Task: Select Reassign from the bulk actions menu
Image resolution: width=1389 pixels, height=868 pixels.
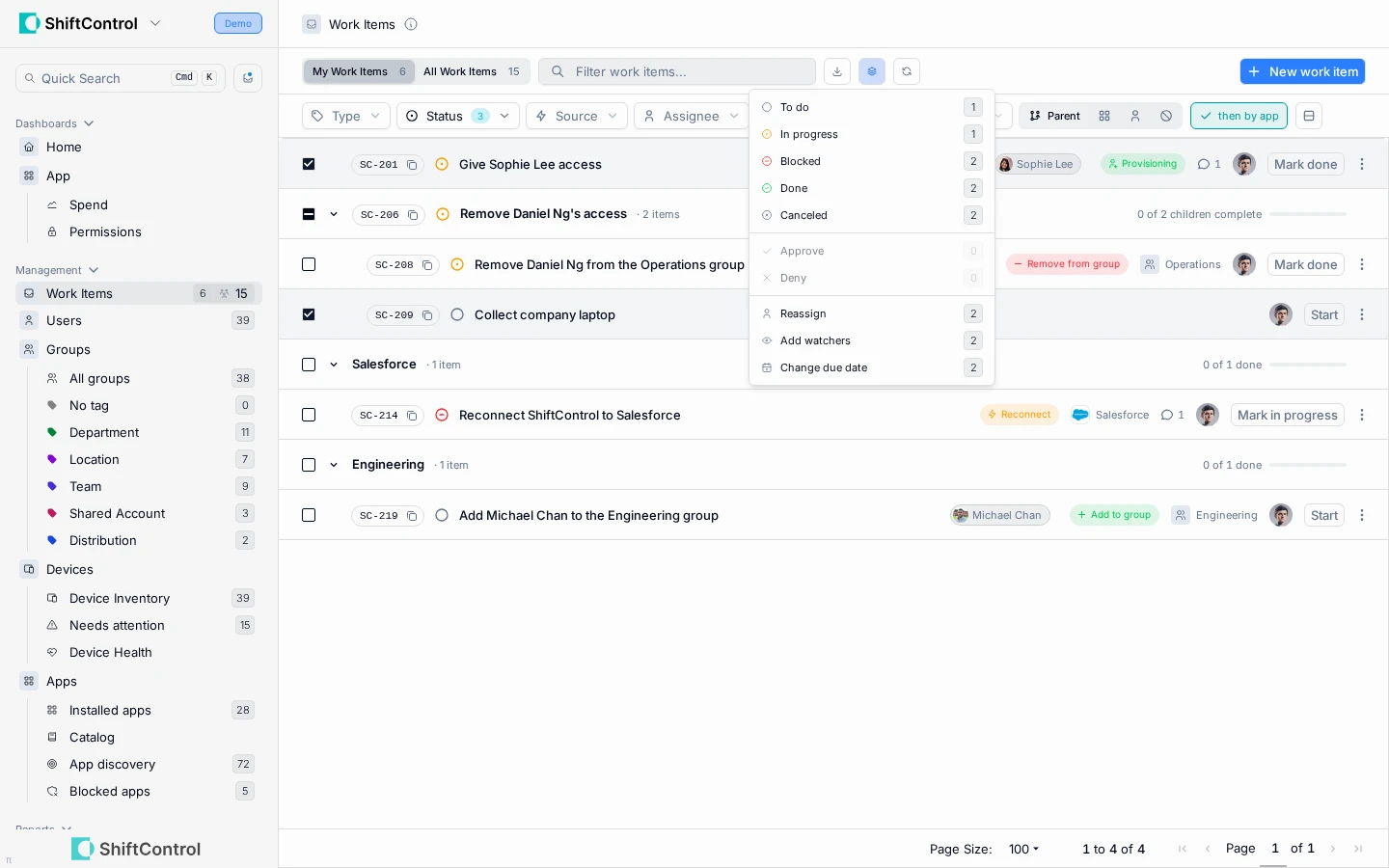Action: pyautogui.click(x=872, y=313)
